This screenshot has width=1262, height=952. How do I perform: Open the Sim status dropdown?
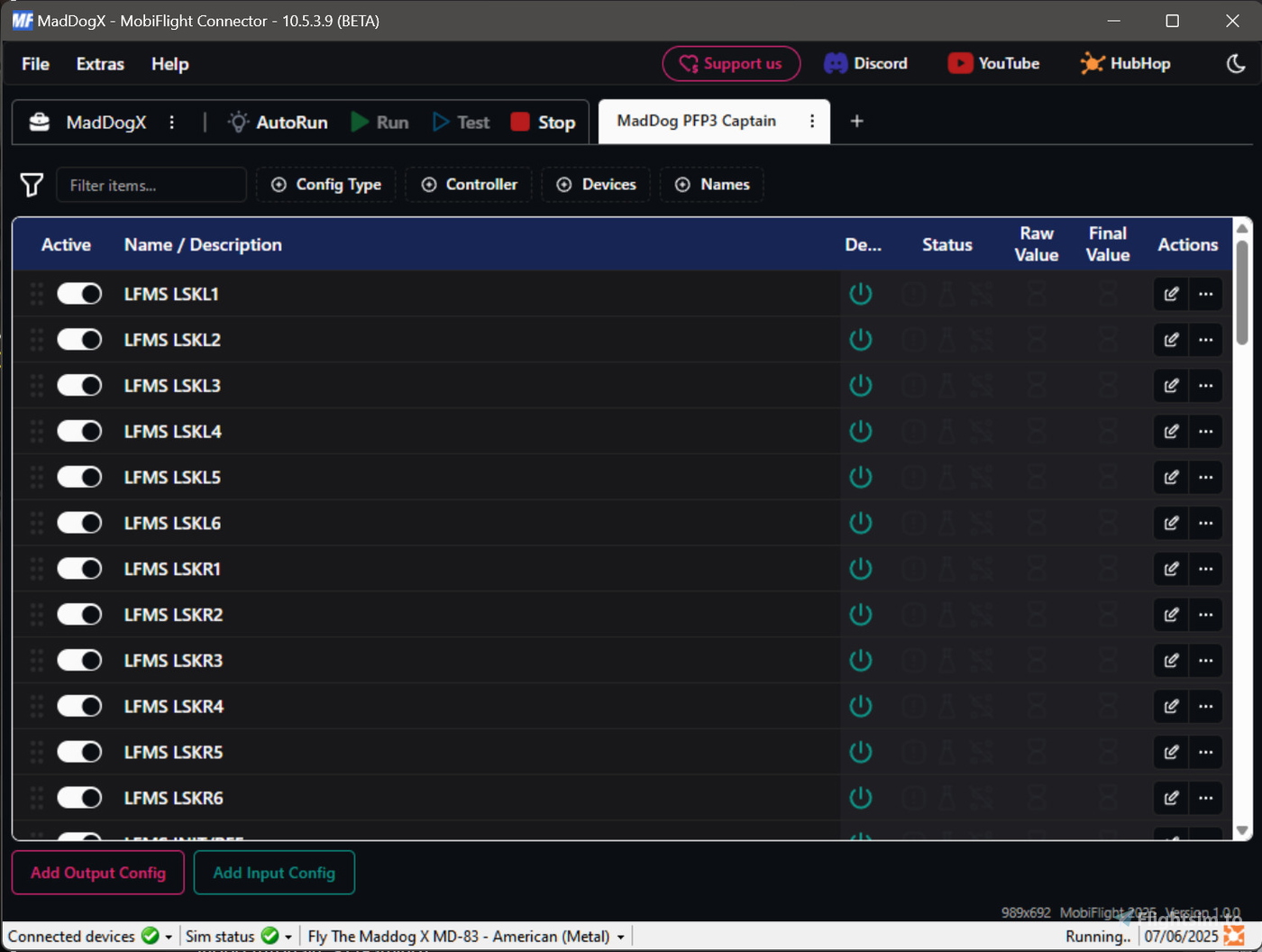point(288,937)
